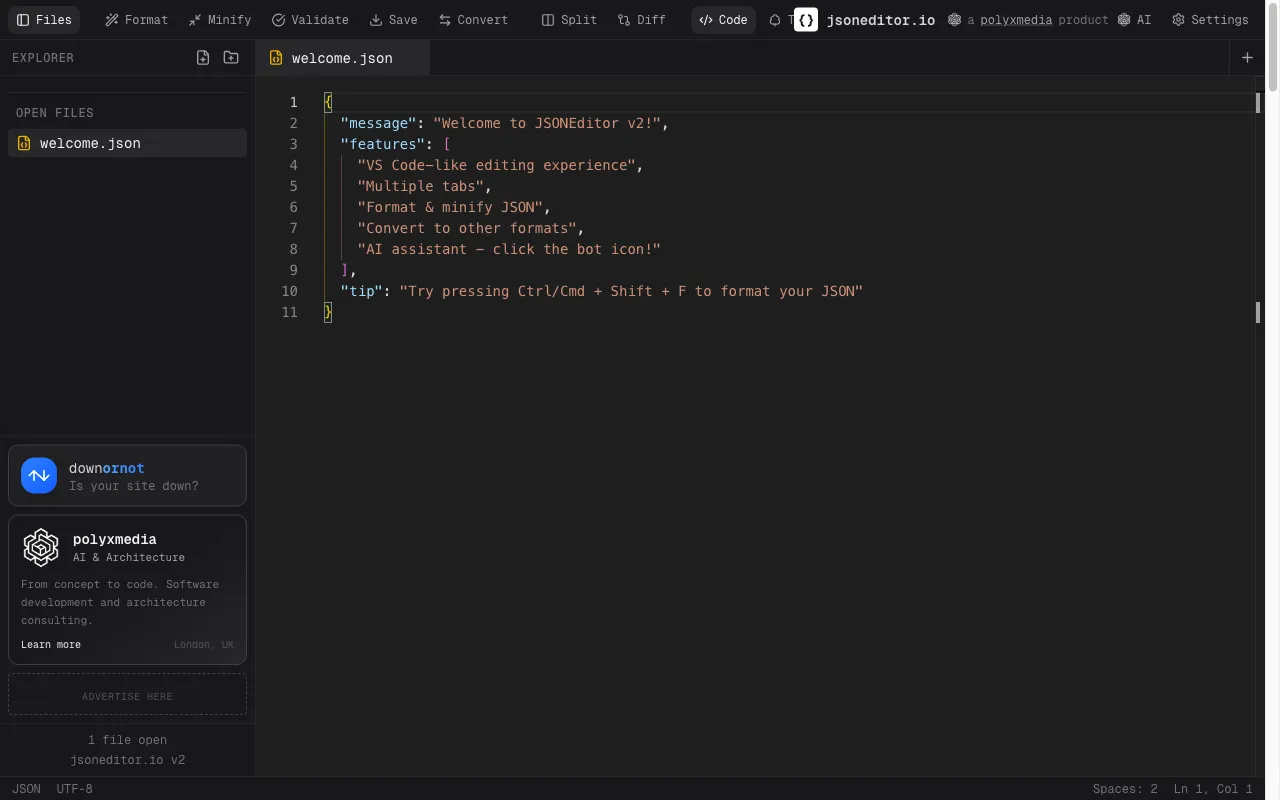
Task: Switch to Code view mode
Action: (x=723, y=20)
